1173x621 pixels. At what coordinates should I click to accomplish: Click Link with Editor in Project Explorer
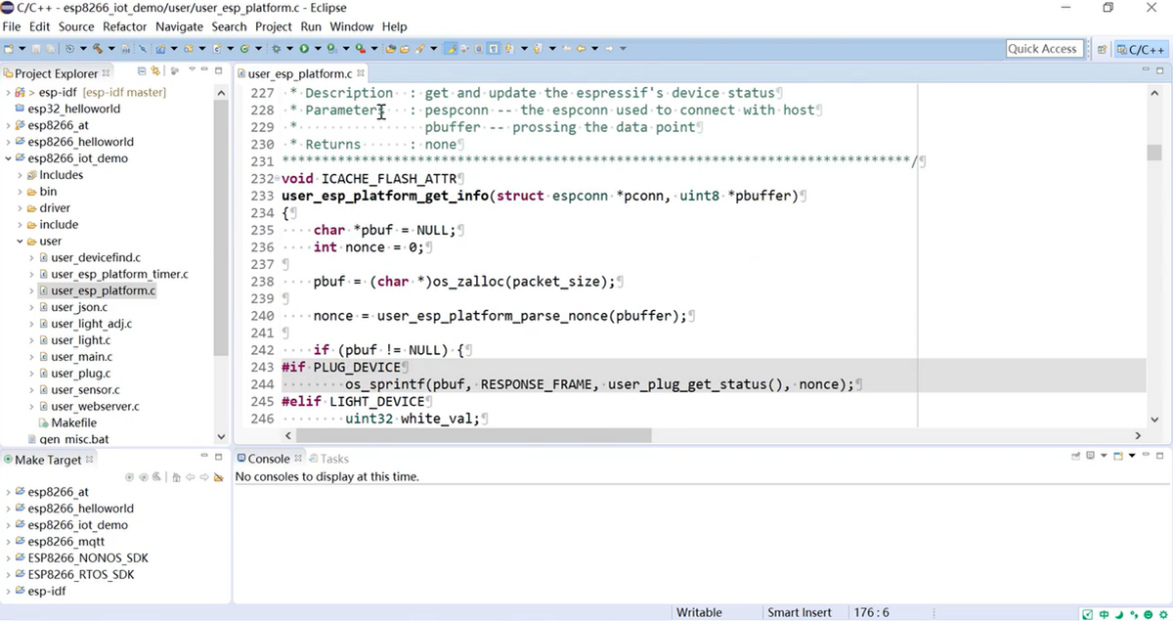[x=156, y=72]
